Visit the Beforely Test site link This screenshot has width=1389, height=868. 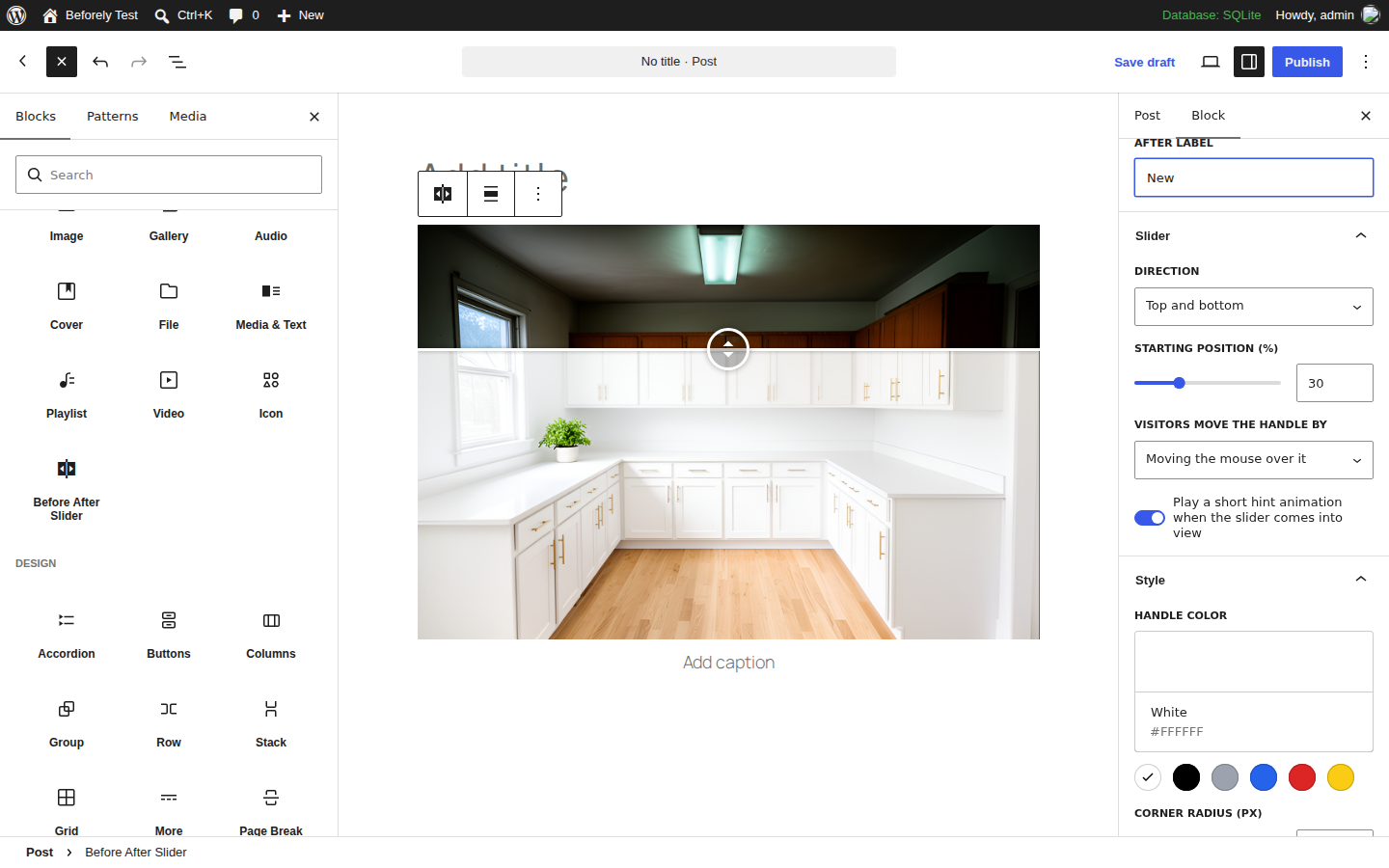tap(91, 15)
